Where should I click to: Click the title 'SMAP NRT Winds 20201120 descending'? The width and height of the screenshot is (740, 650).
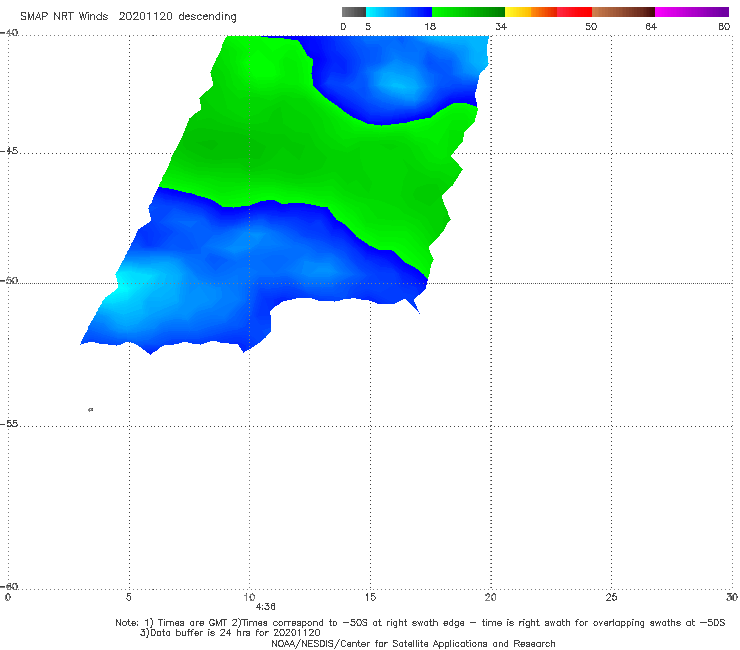click(x=128, y=17)
